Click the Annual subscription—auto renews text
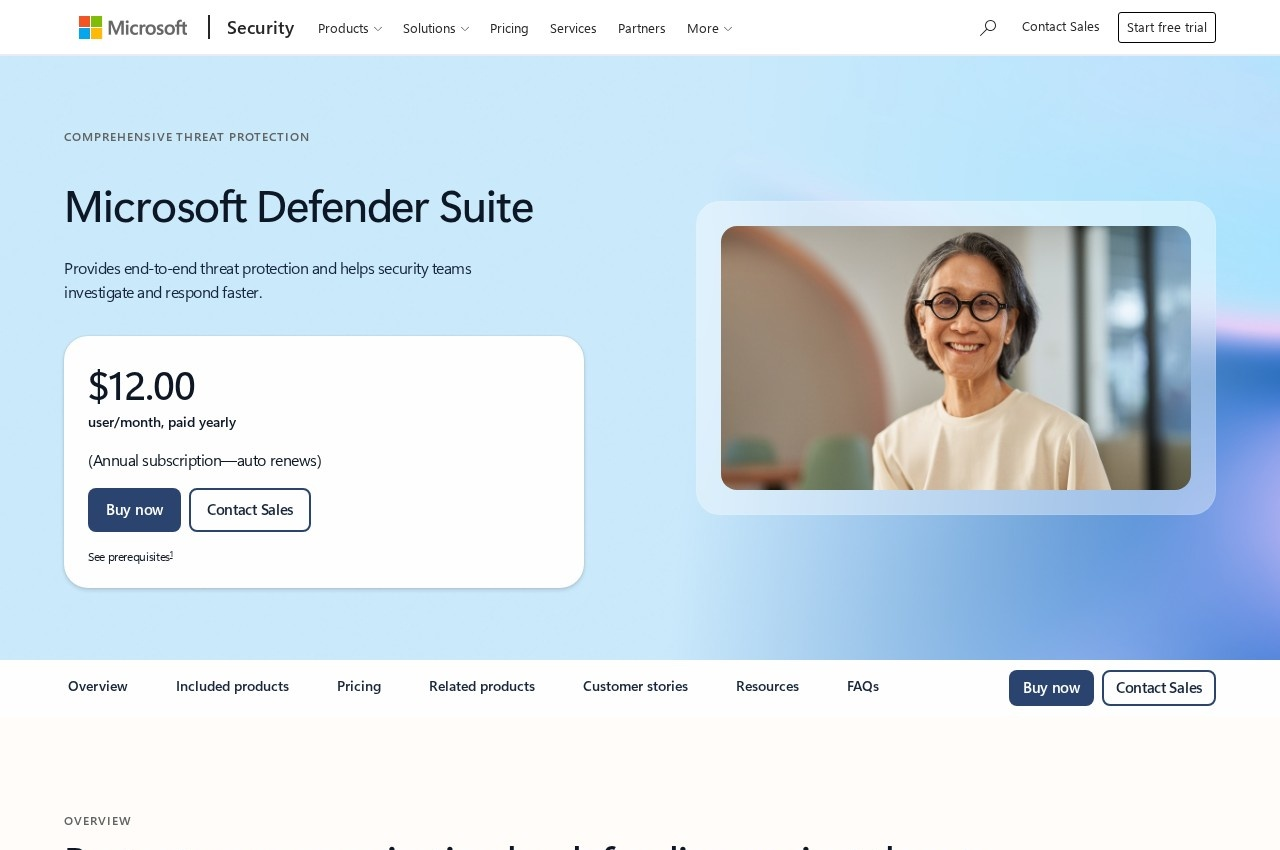 [205, 460]
